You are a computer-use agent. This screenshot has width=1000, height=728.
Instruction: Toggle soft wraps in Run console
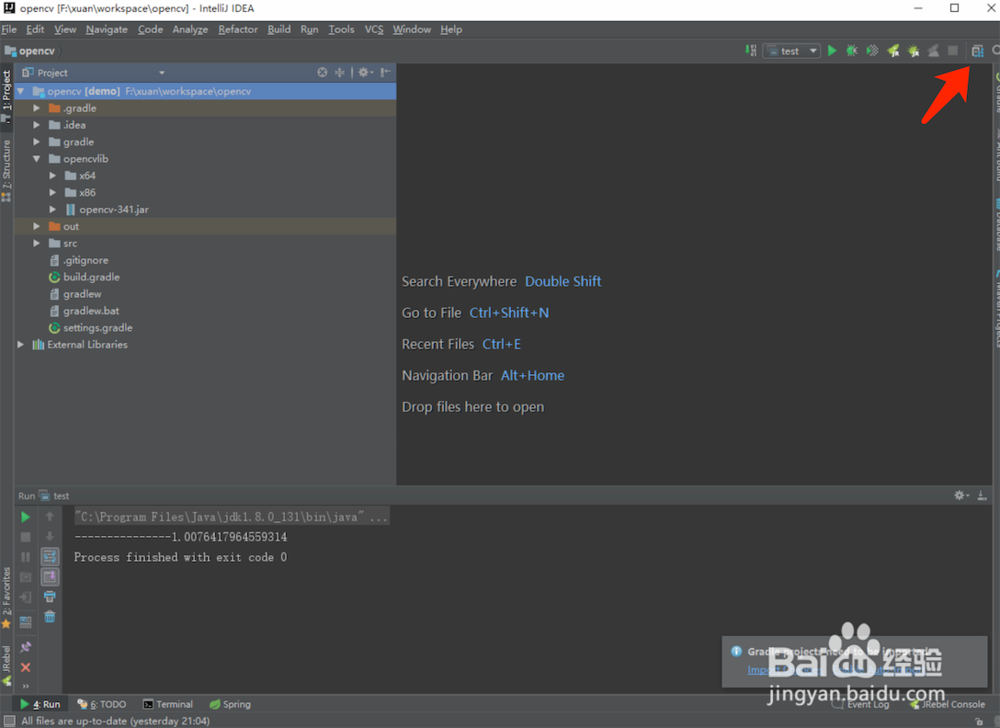tap(50, 557)
